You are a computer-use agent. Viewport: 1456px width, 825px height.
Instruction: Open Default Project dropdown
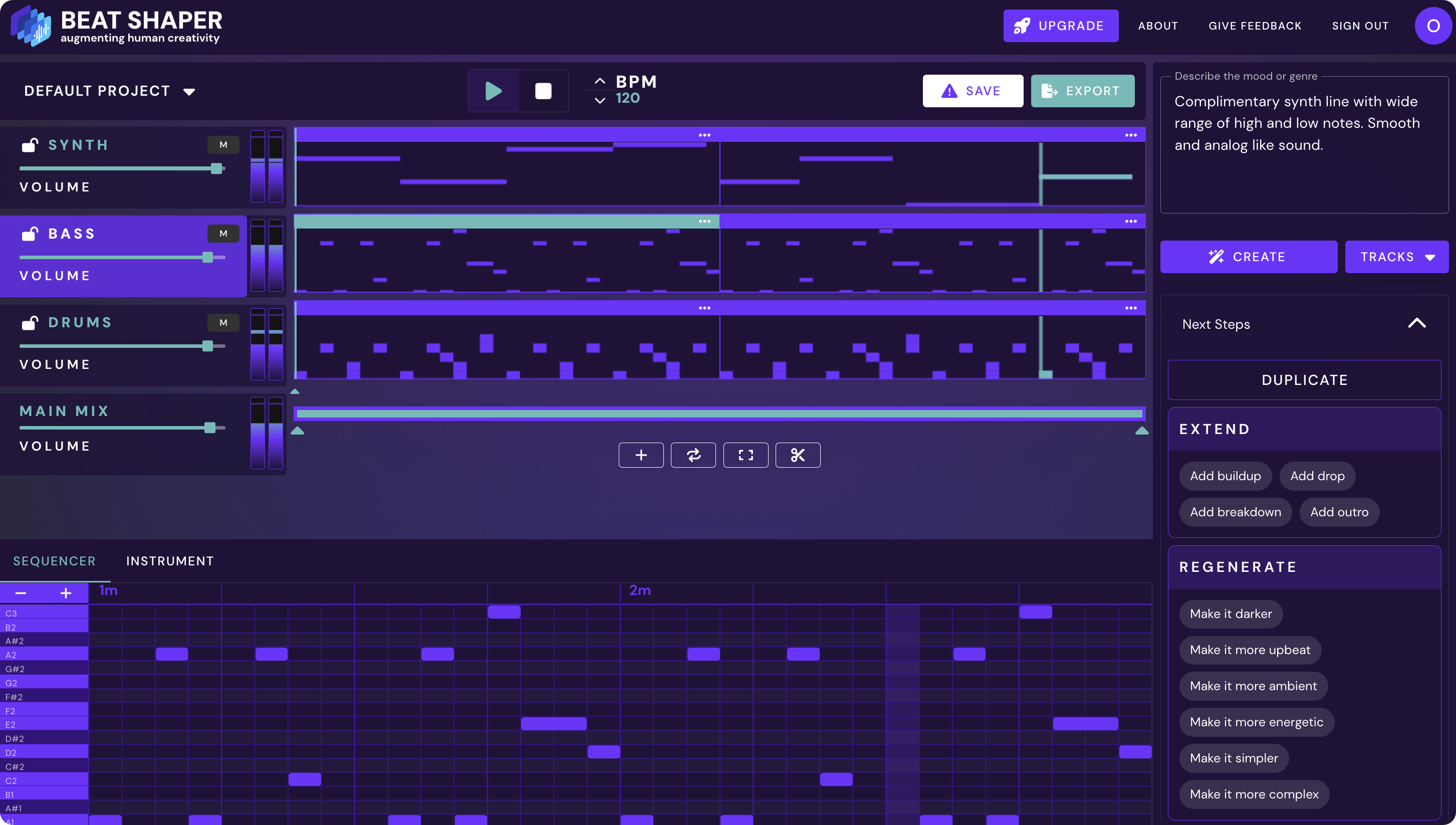tap(109, 91)
